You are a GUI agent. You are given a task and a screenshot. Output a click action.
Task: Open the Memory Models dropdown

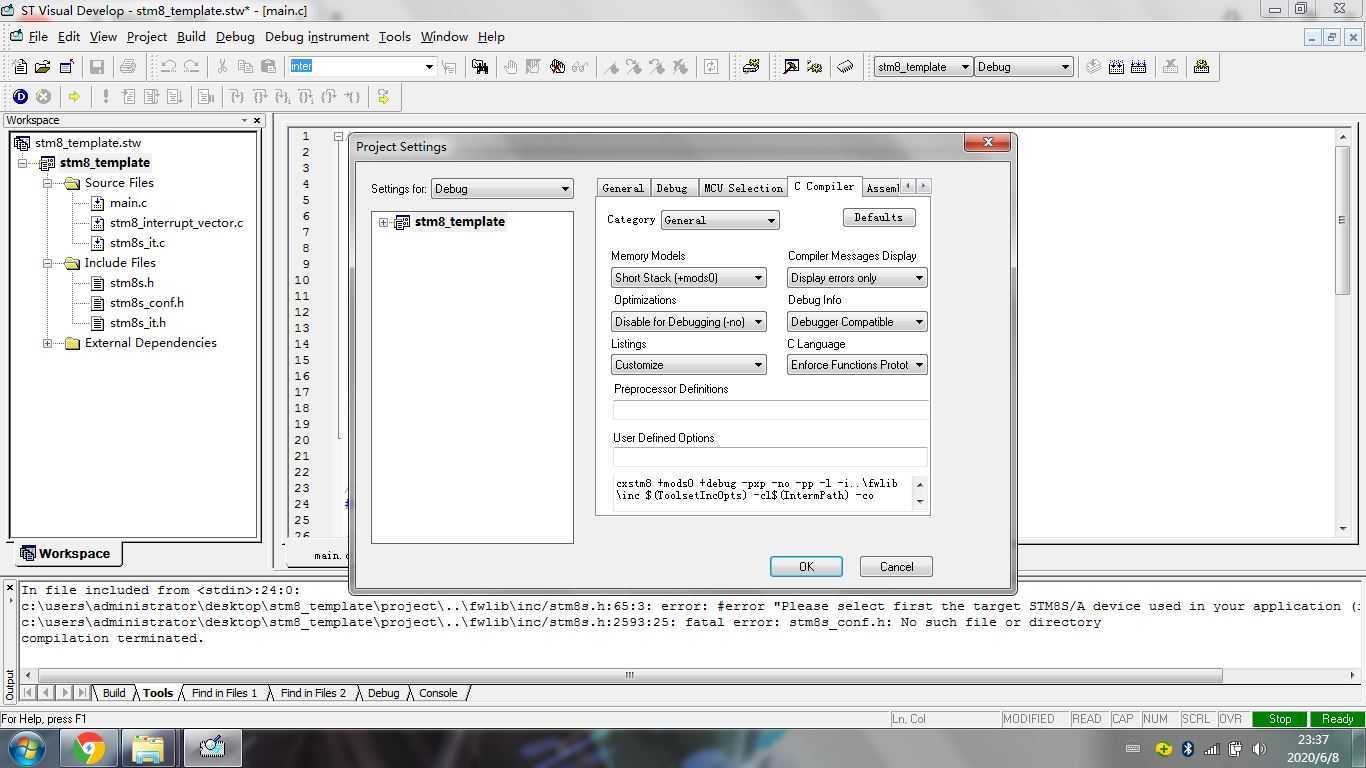(x=688, y=278)
